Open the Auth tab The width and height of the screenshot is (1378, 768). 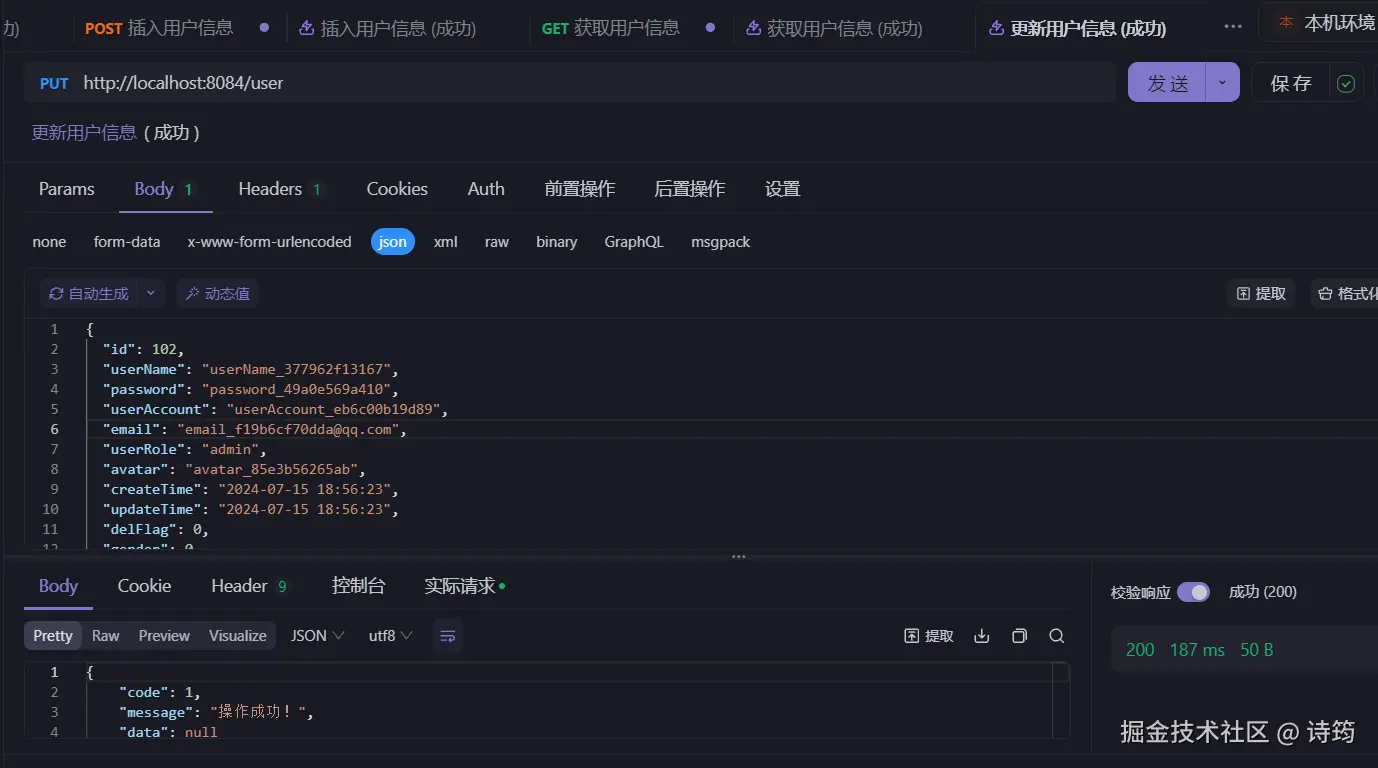coord(486,189)
